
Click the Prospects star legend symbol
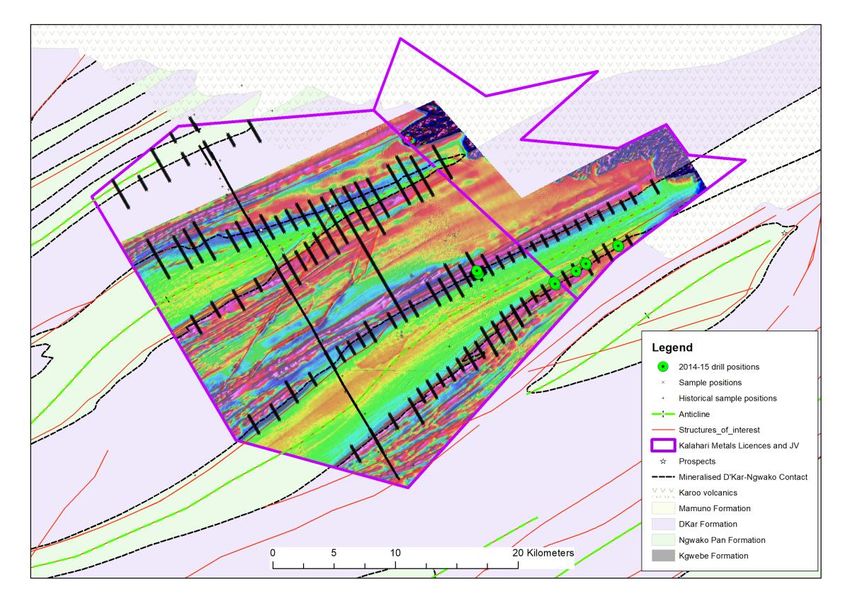662,461
